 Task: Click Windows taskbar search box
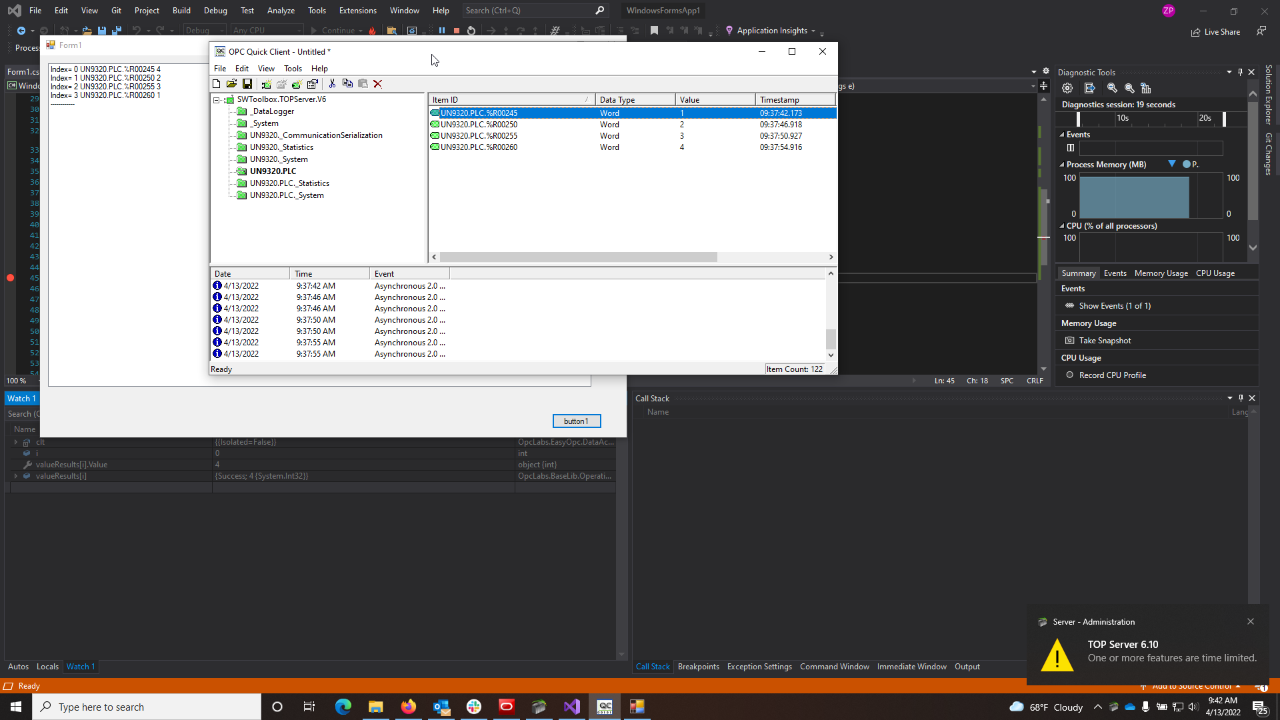click(x=147, y=707)
